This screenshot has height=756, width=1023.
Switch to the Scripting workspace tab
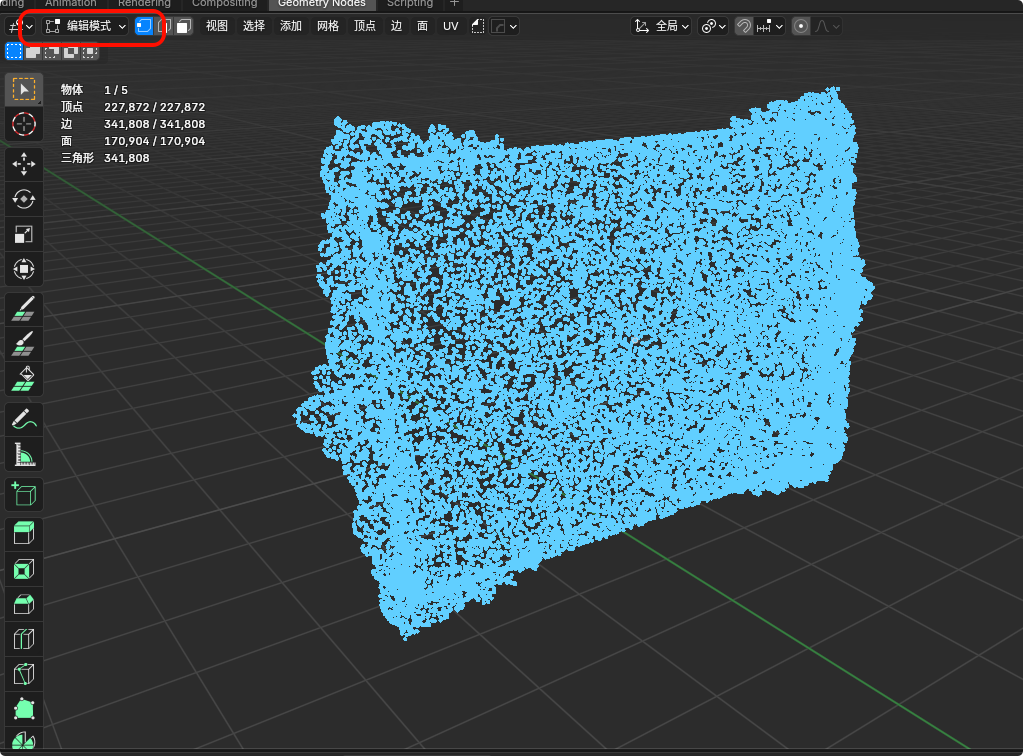coord(410,4)
